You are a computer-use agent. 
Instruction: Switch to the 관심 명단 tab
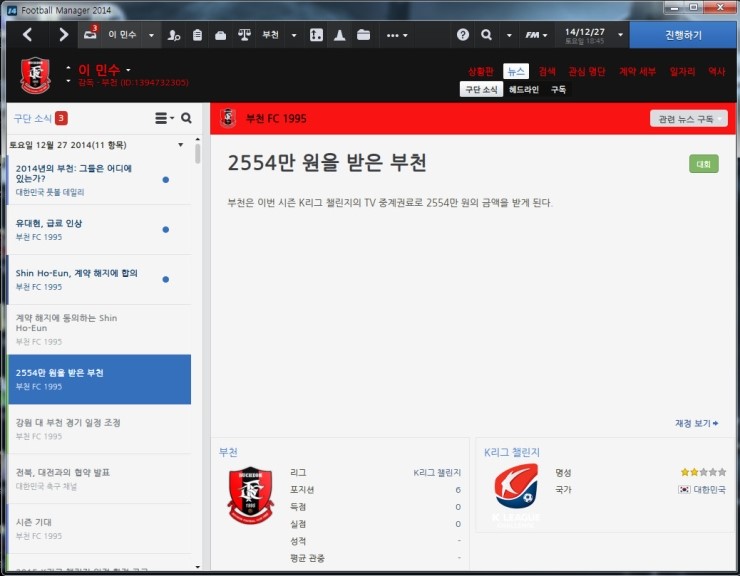587,71
